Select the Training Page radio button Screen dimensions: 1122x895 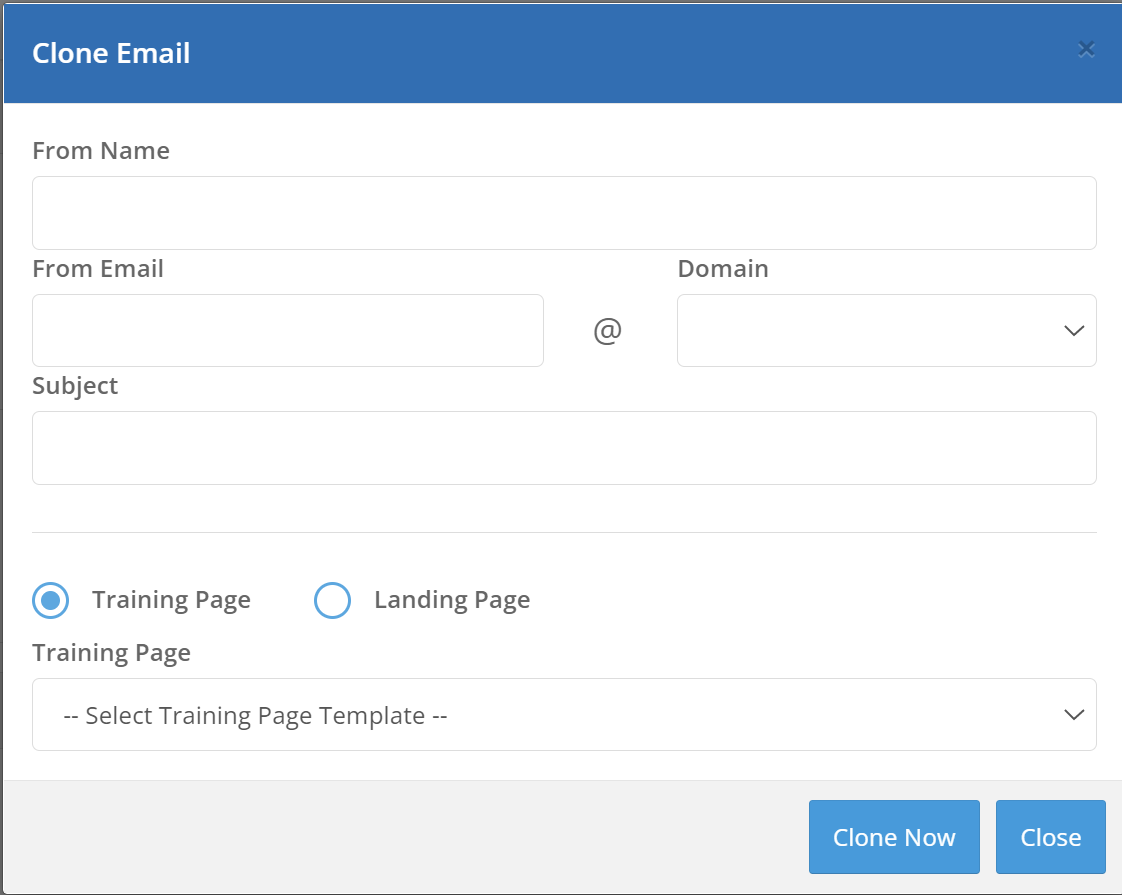click(x=51, y=601)
